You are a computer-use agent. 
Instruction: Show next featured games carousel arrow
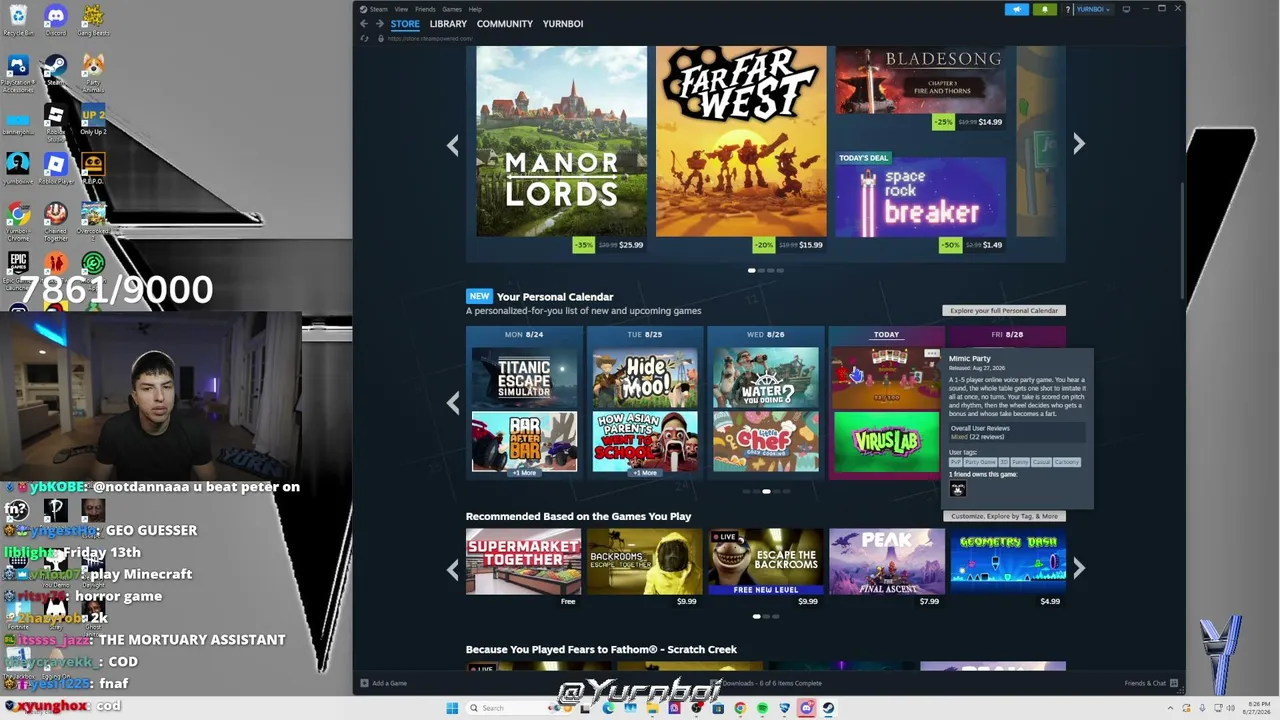point(1079,145)
